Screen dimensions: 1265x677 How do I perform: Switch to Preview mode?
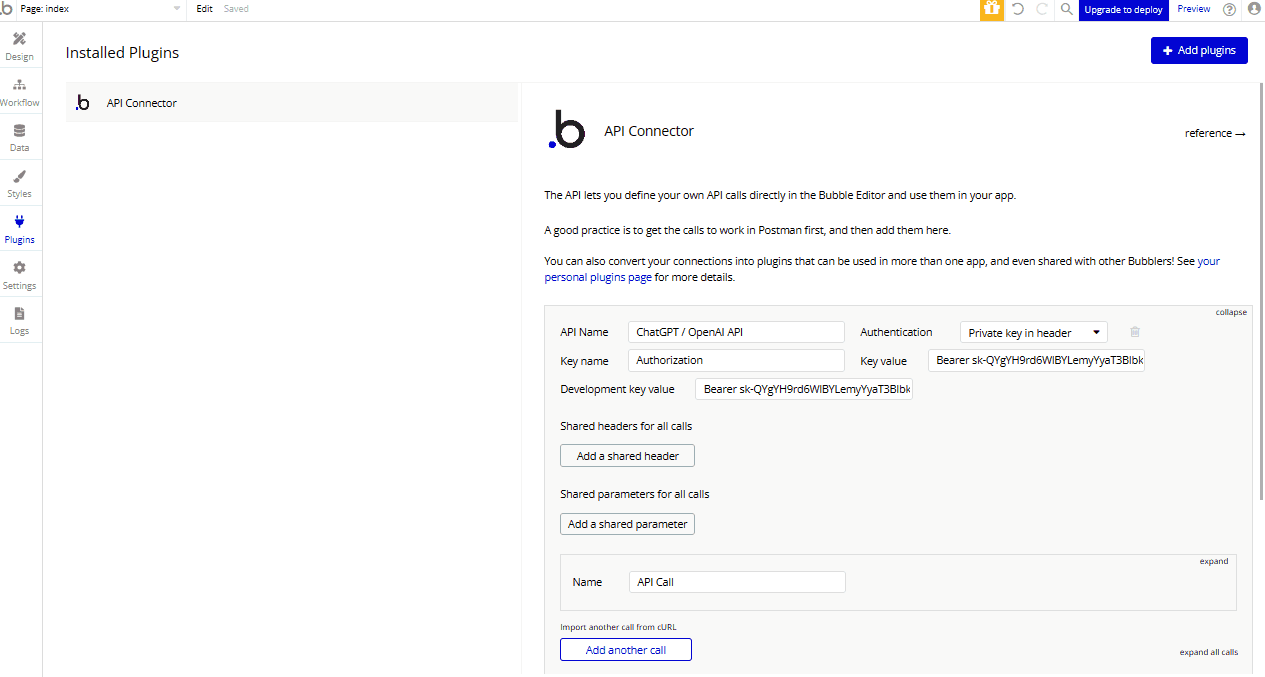point(1193,9)
